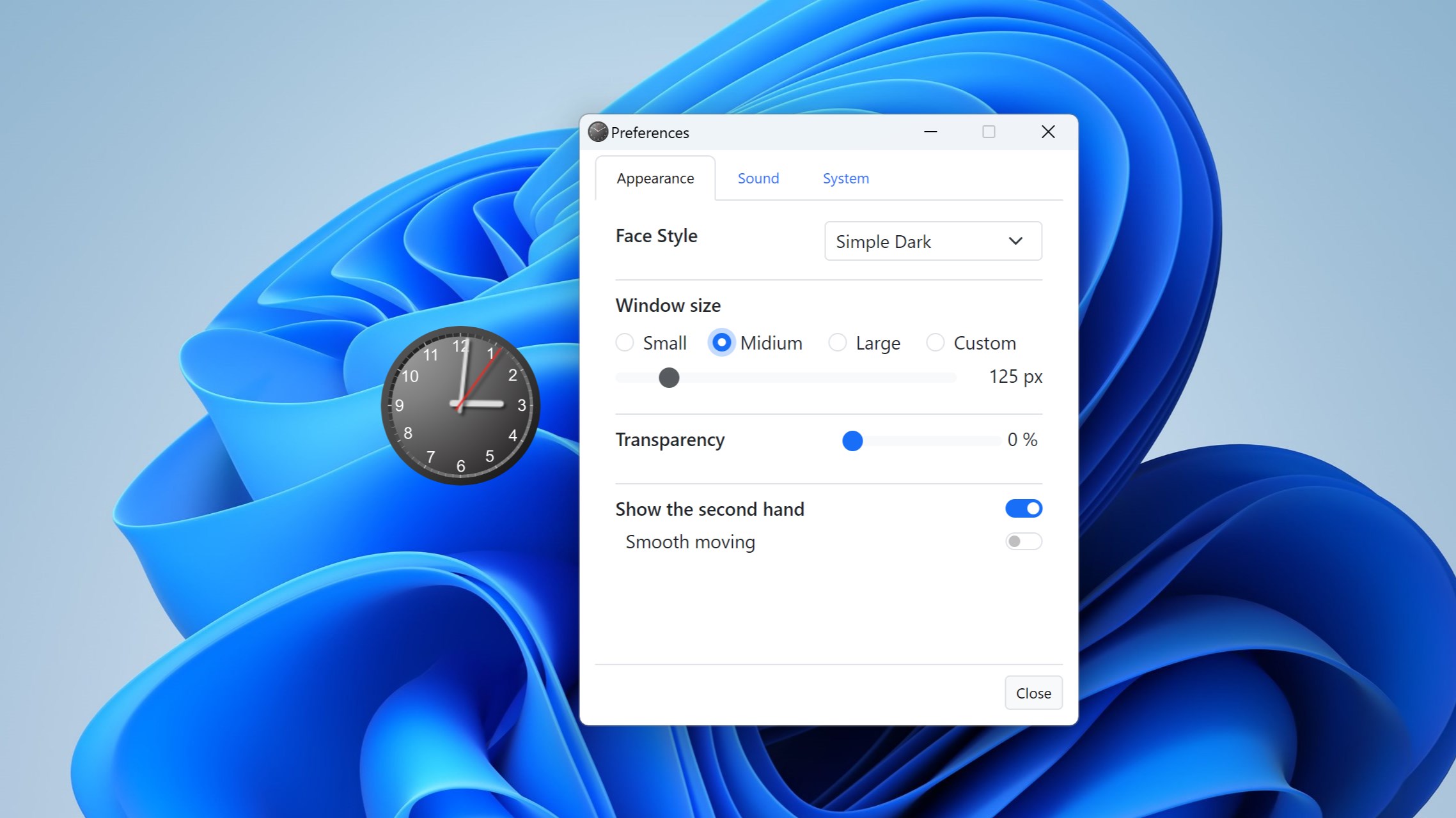1456x818 pixels.
Task: Enable Smooth moving
Action: (1022, 541)
